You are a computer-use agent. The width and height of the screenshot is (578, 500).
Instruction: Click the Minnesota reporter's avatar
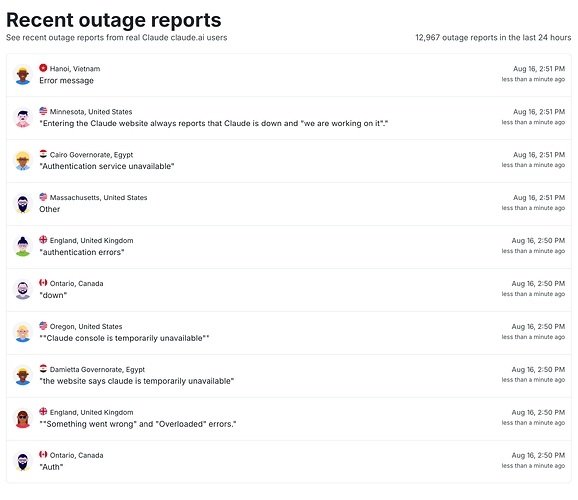point(23,118)
